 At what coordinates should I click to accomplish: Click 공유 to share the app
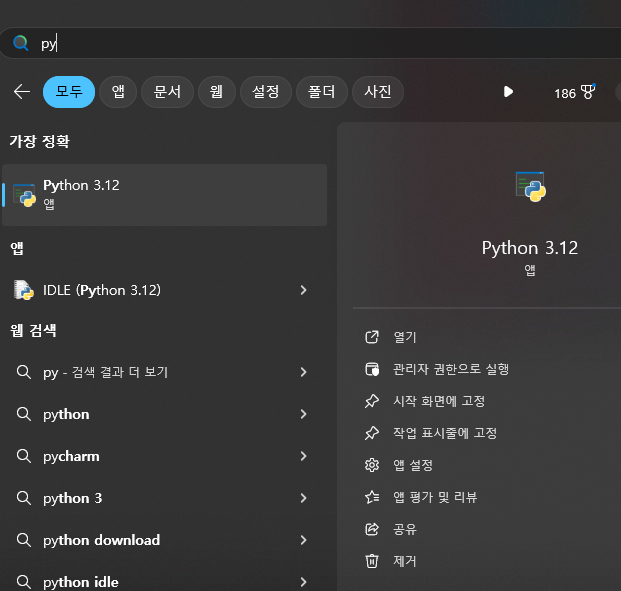pos(405,529)
